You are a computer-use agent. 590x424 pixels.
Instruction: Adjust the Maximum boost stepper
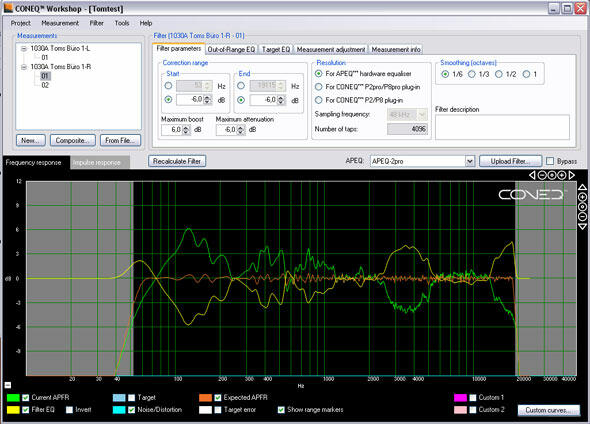point(186,130)
